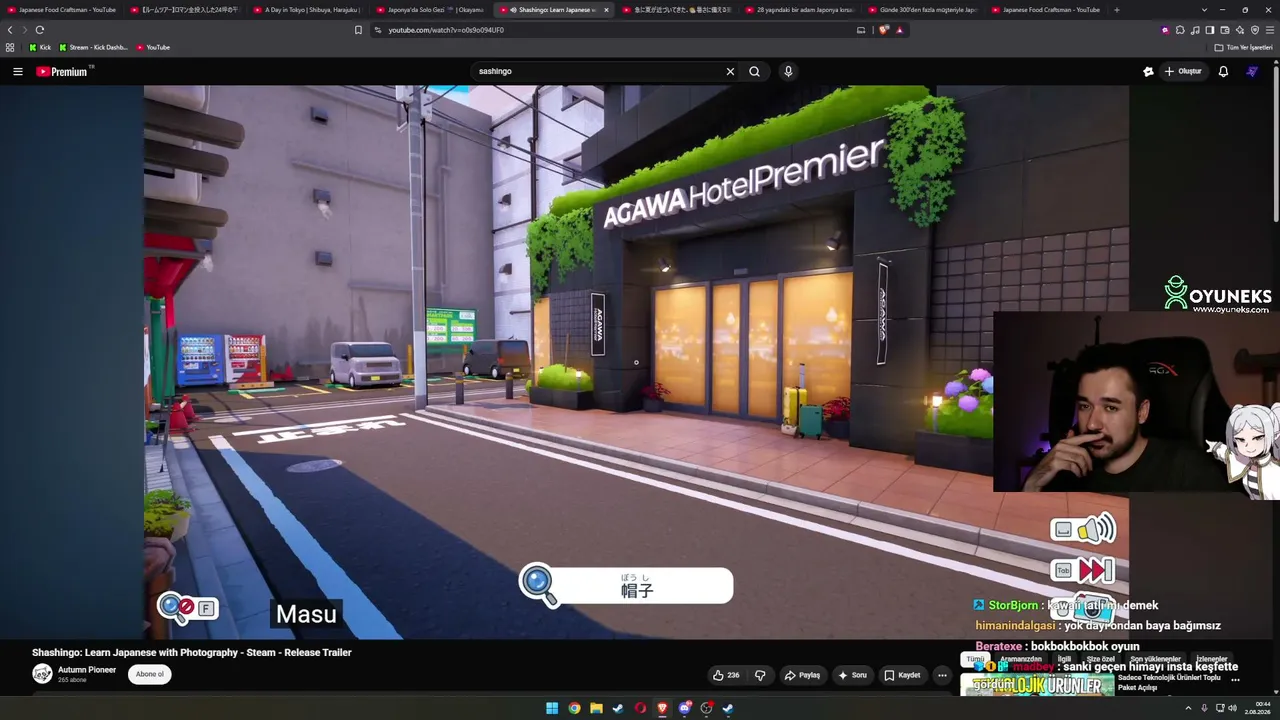Viewport: 1280px width, 720px height.
Task: Open more actions ellipsis below video
Action: tap(942, 675)
